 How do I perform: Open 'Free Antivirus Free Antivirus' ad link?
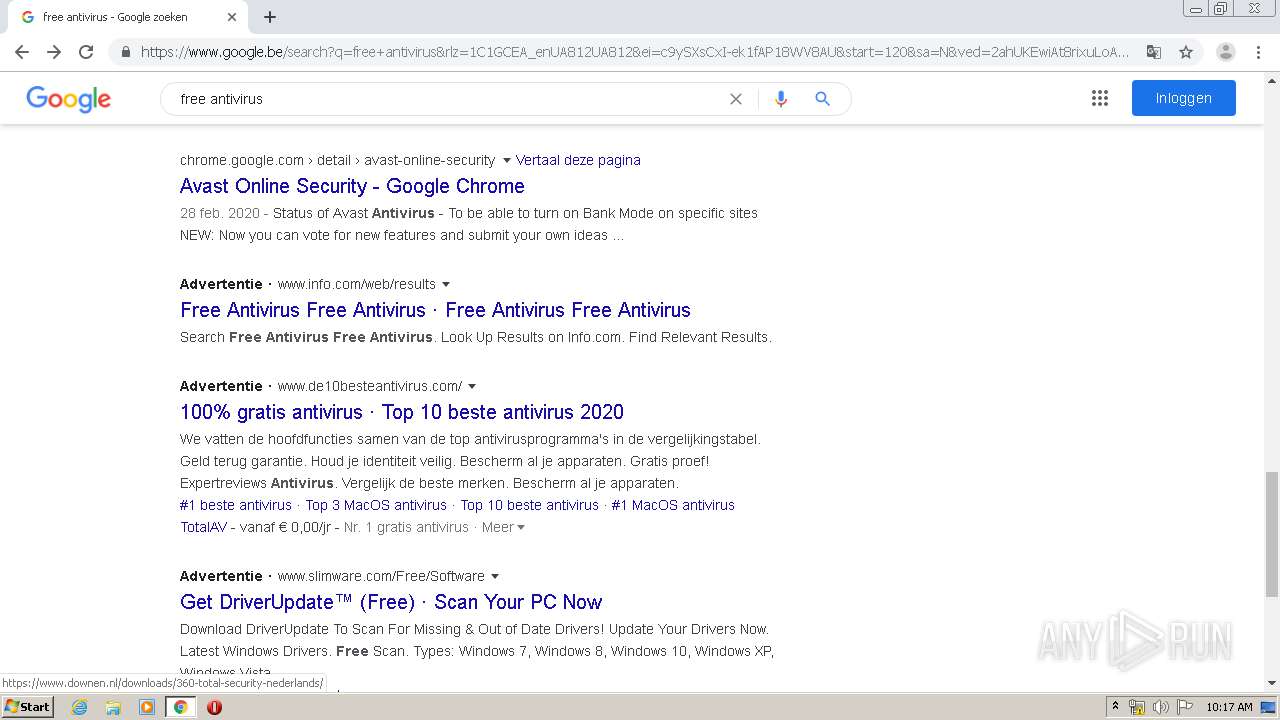click(x=435, y=310)
